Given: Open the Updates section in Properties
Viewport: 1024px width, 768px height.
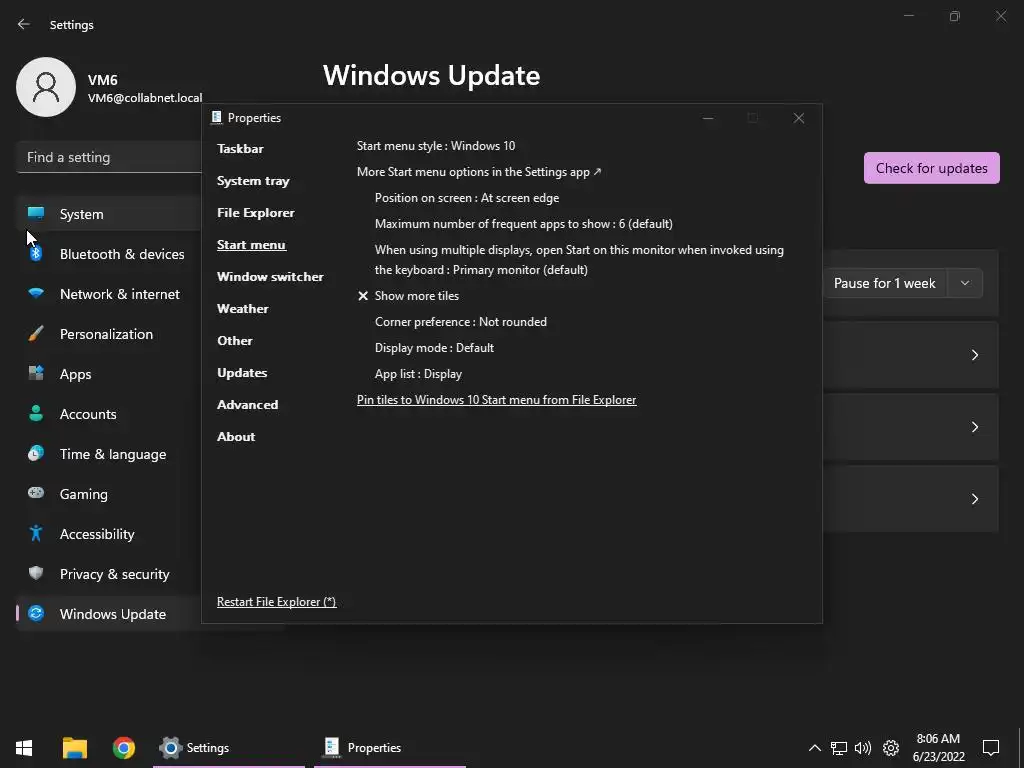Looking at the screenshot, I should [x=242, y=372].
